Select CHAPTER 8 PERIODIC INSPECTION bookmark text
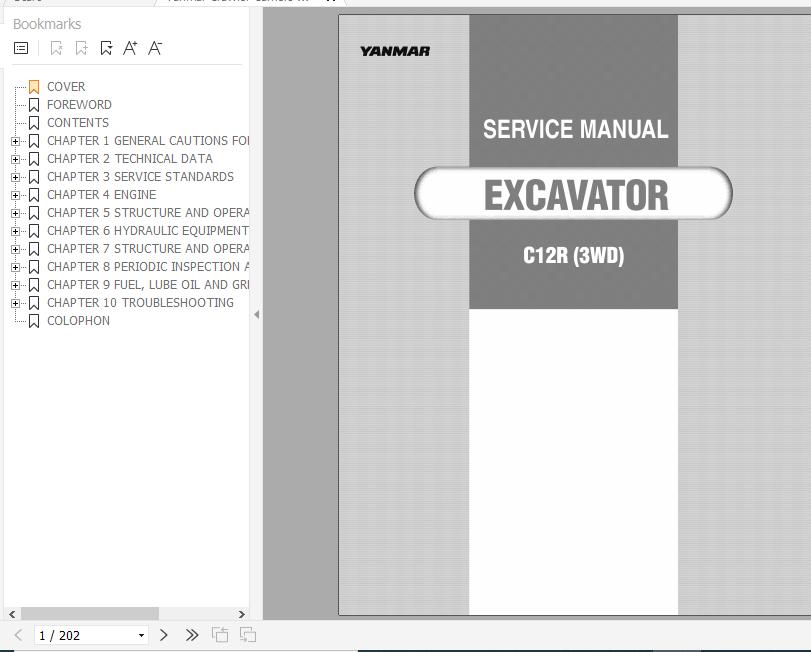 (148, 267)
